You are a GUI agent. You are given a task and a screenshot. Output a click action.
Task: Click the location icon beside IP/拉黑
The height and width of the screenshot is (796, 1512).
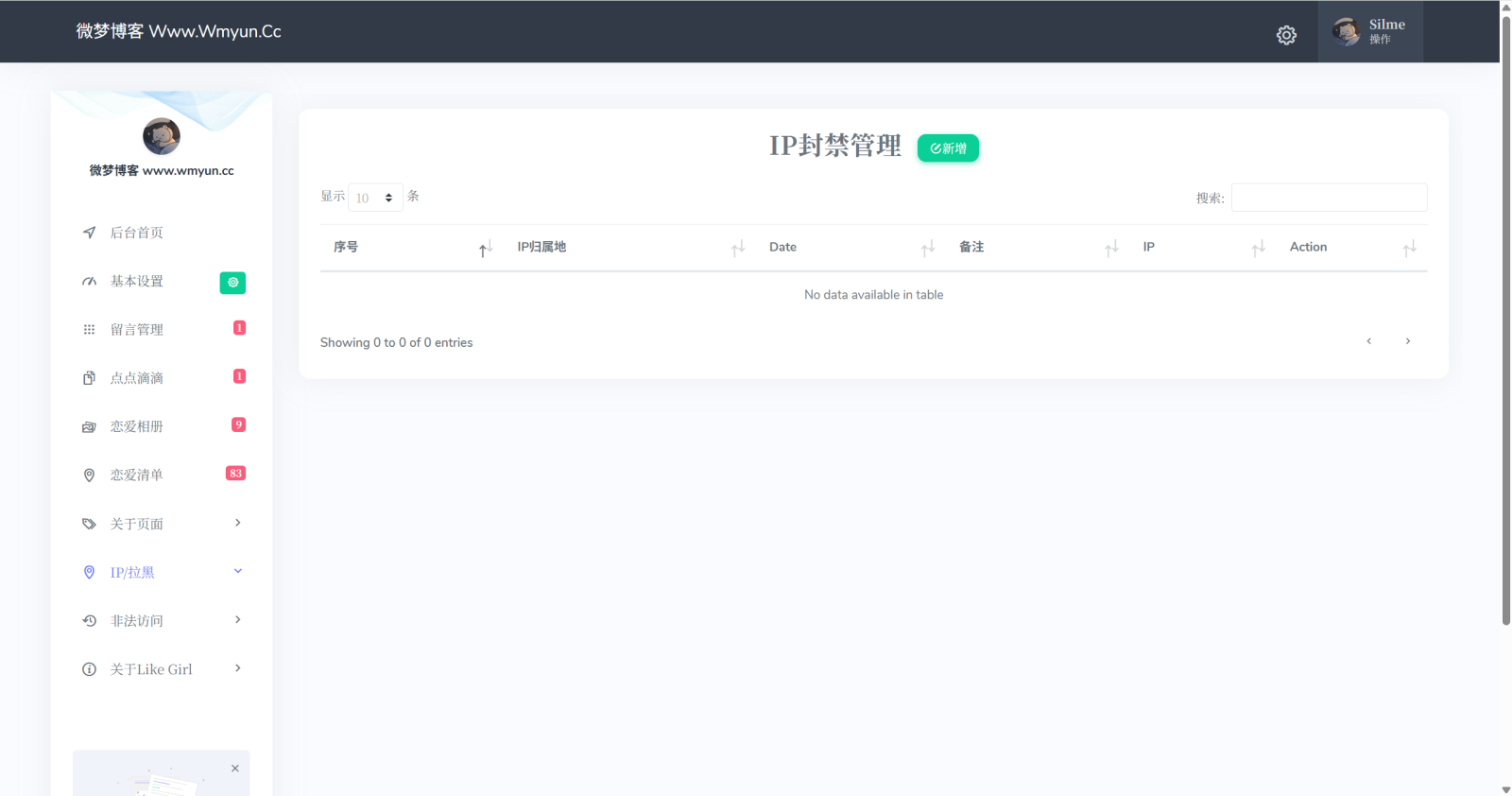[89, 572]
